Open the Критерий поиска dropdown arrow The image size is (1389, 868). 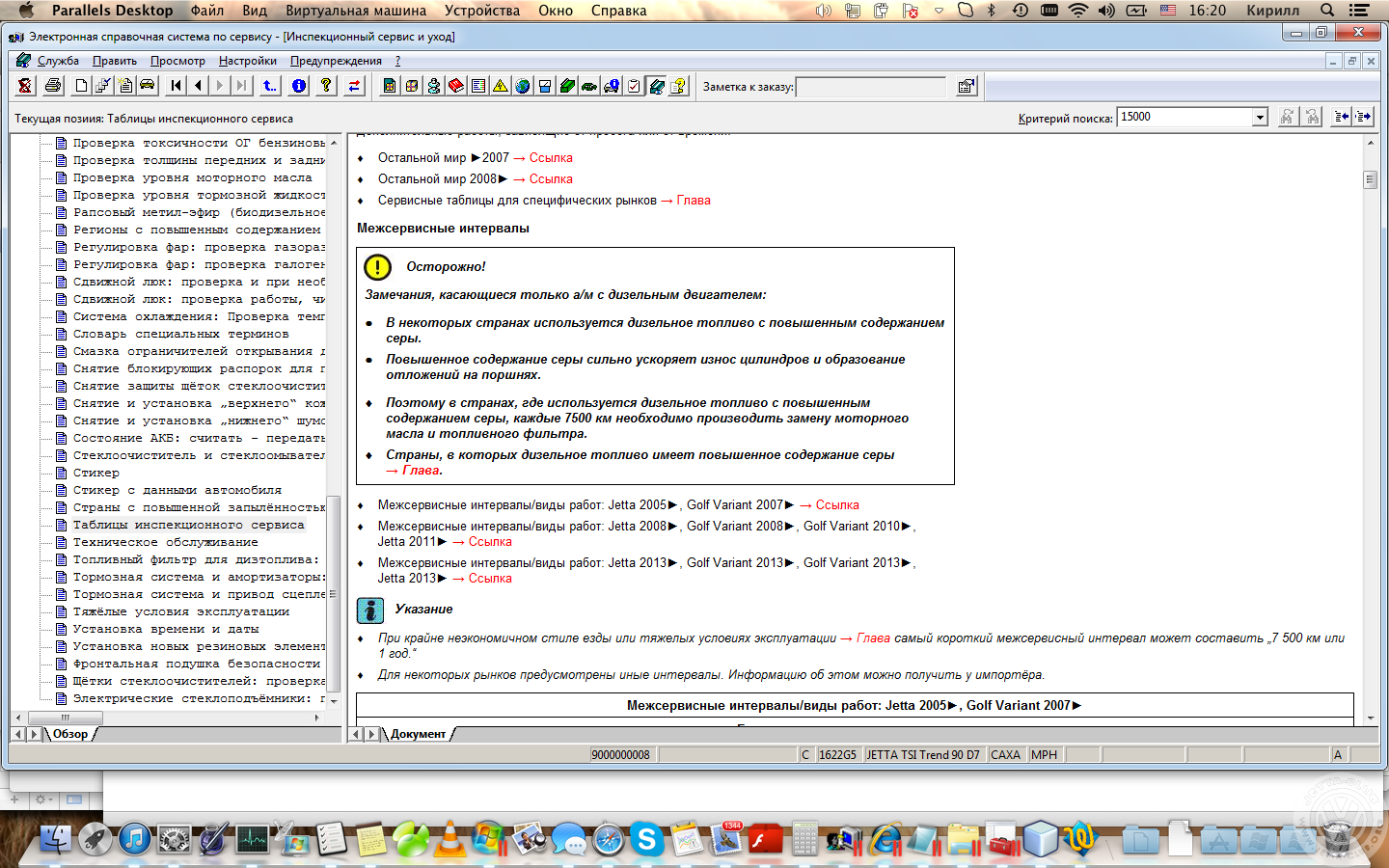[1259, 118]
